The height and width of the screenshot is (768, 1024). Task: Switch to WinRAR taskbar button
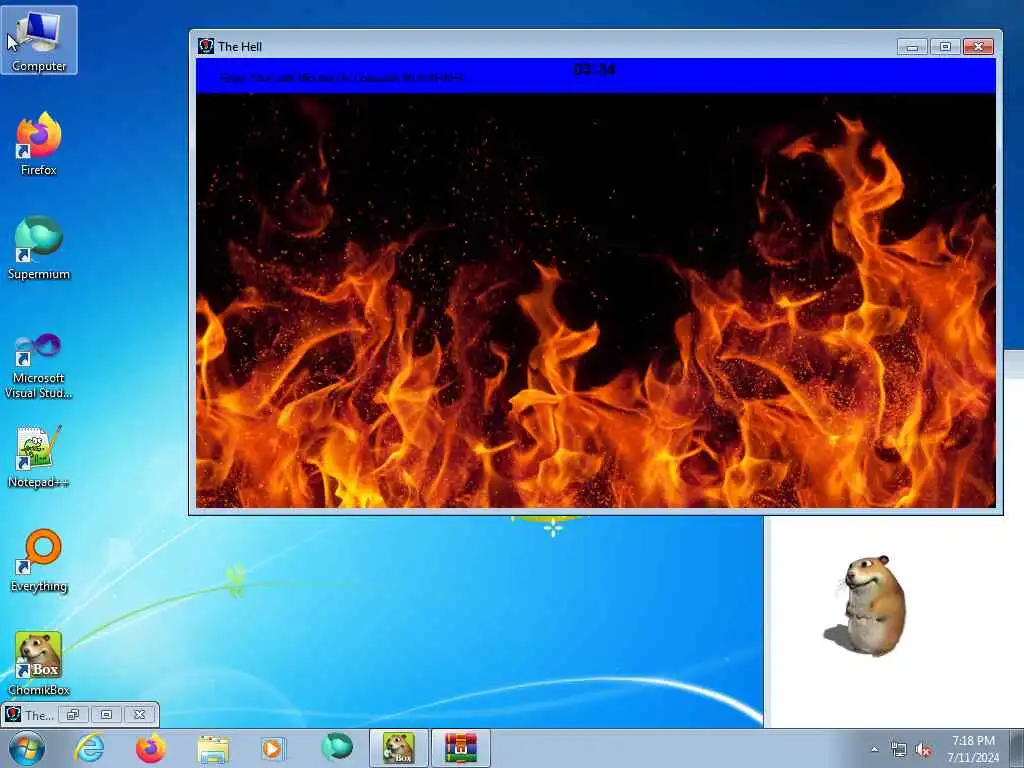[x=461, y=748]
